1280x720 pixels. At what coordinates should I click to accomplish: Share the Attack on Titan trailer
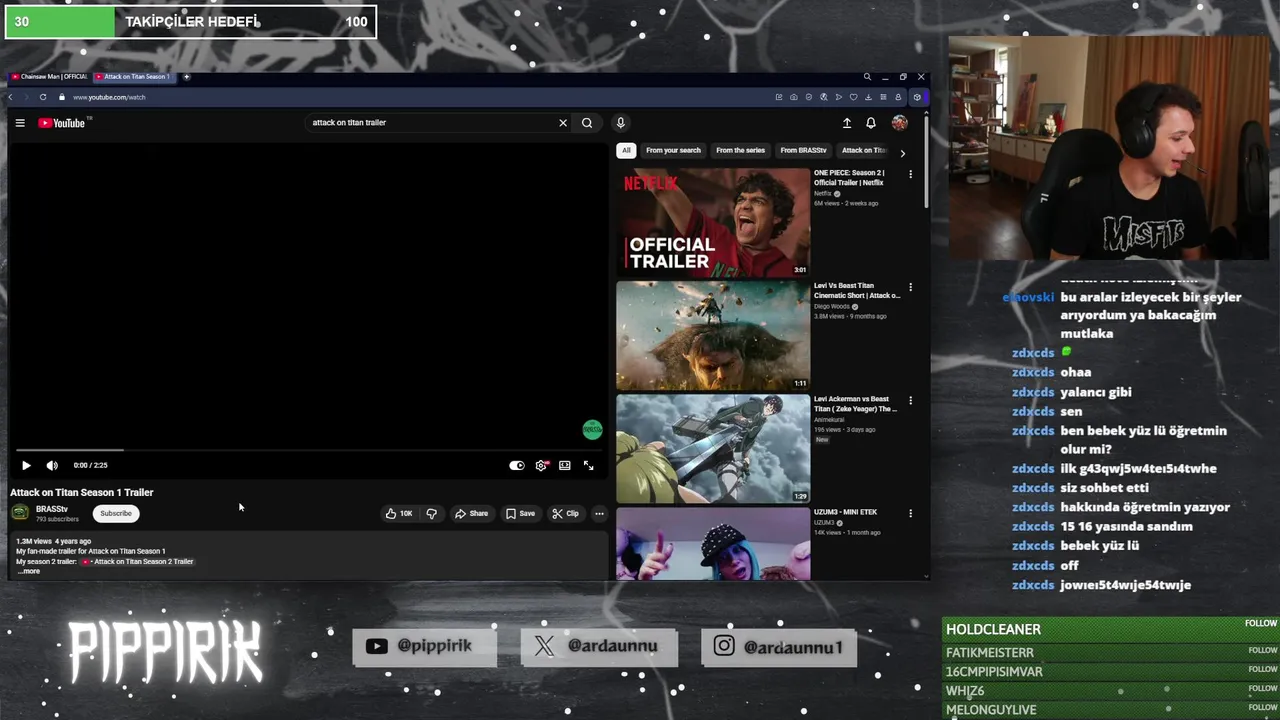coord(471,514)
